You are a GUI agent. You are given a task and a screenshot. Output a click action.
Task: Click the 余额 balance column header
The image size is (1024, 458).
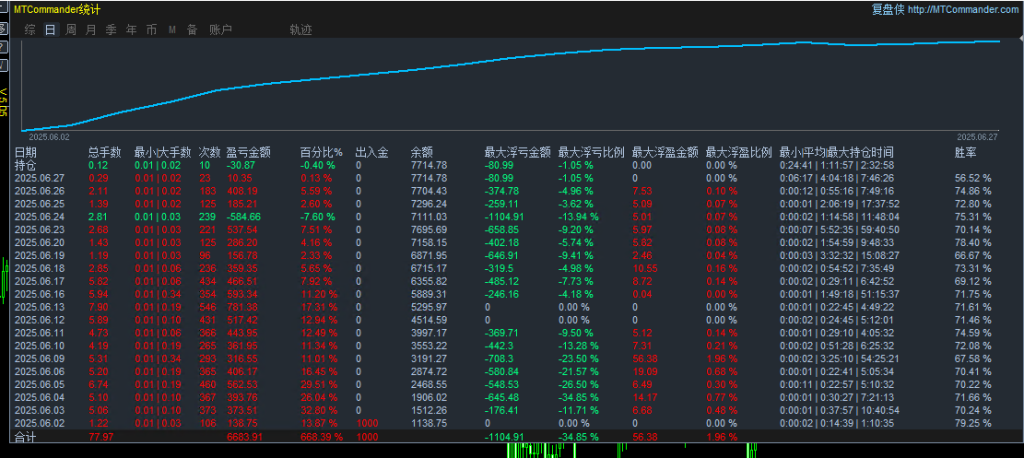422,153
